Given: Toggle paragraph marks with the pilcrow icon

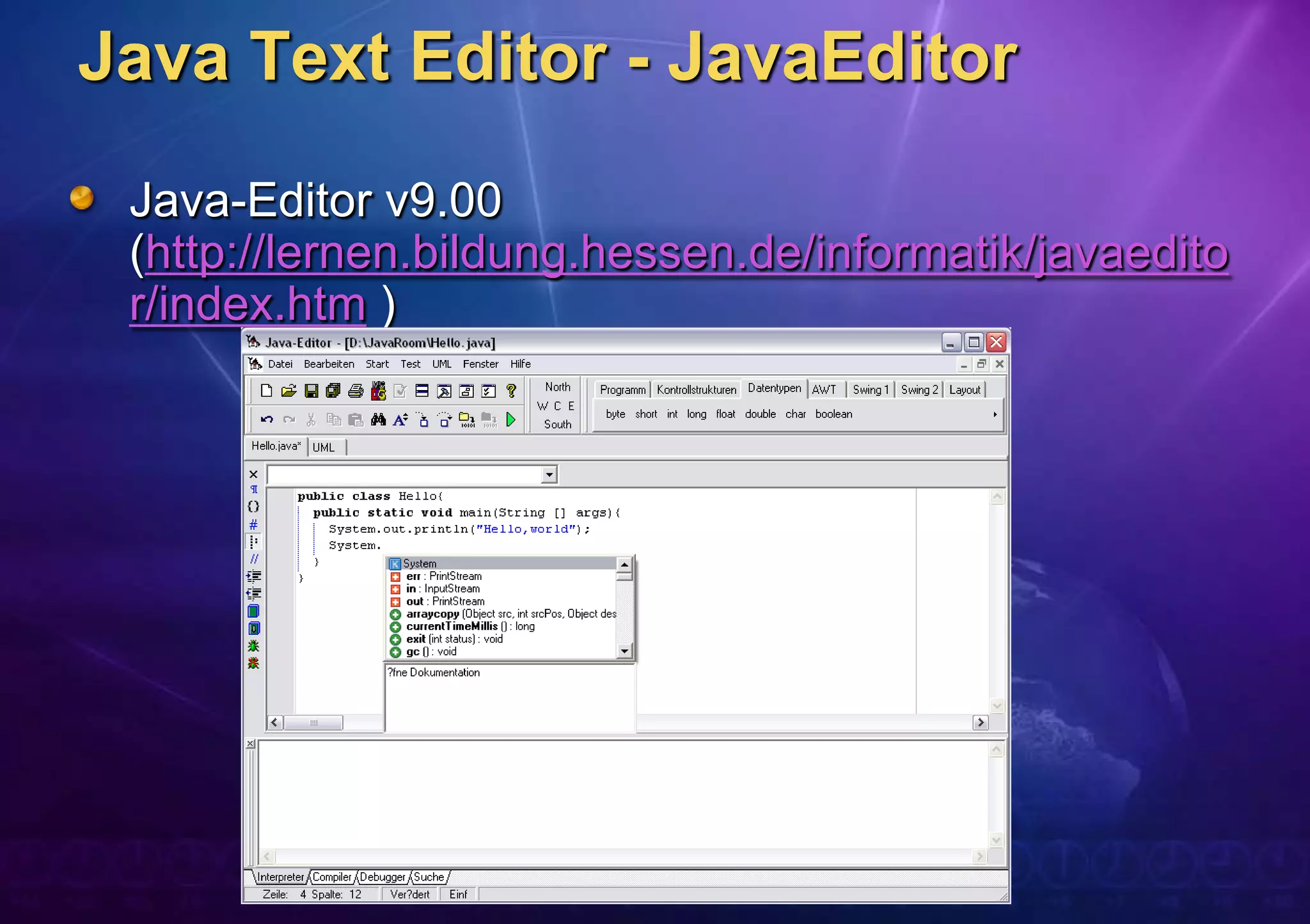Looking at the screenshot, I should tap(254, 489).
